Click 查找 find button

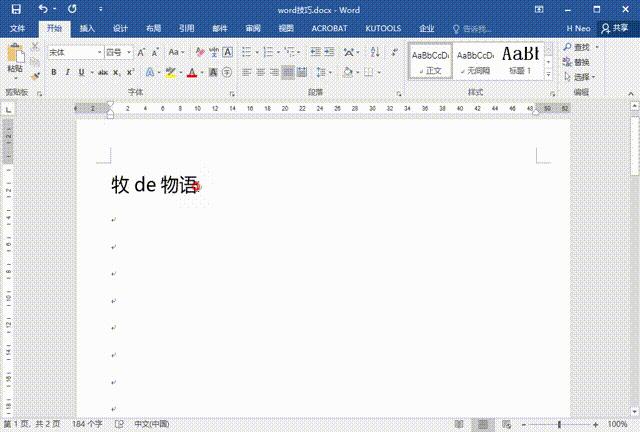[577, 47]
